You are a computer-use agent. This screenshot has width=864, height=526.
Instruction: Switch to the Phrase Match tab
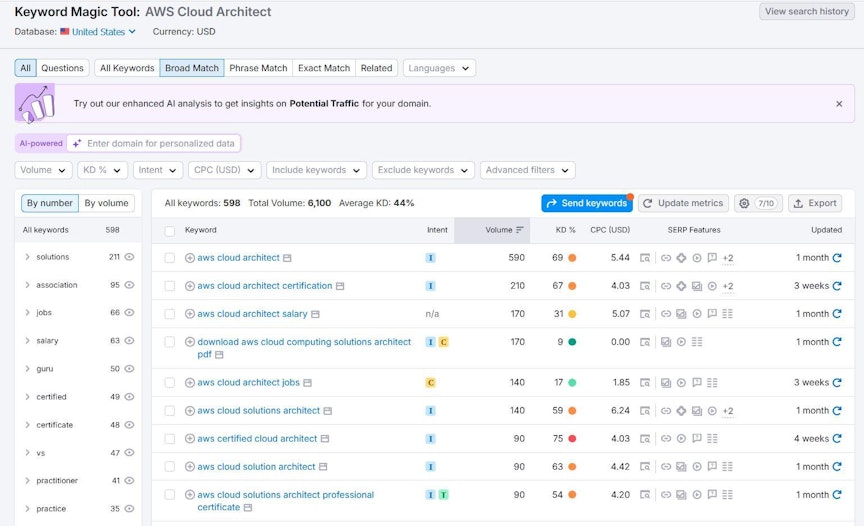pyautogui.click(x=258, y=68)
